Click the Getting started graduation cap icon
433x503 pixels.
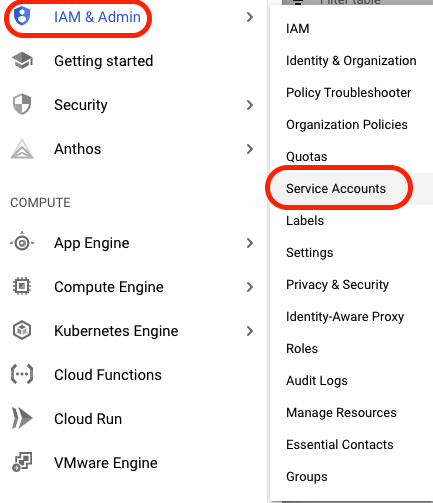22,61
